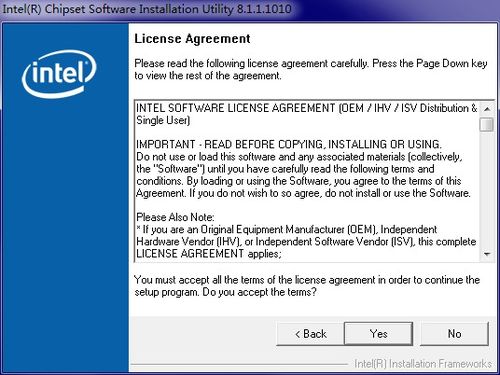
Task: Click the Do not use or load this software line
Action: [299, 157]
